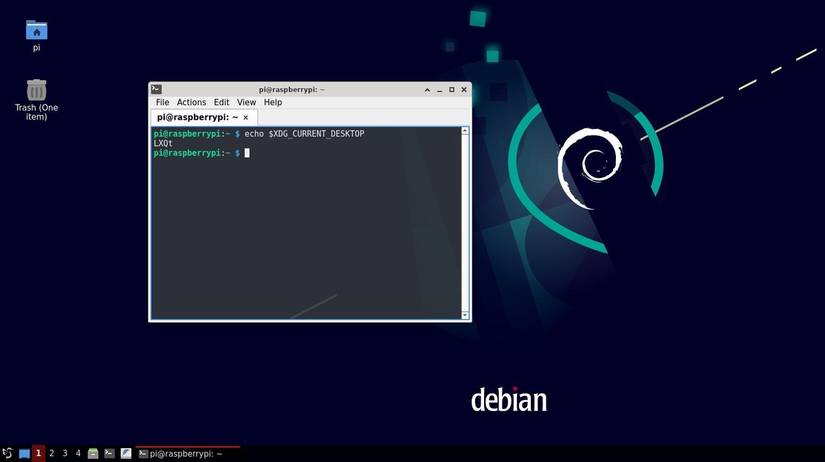The height and width of the screenshot is (462, 825).
Task: Open the Actions menu in terminal
Action: click(191, 102)
